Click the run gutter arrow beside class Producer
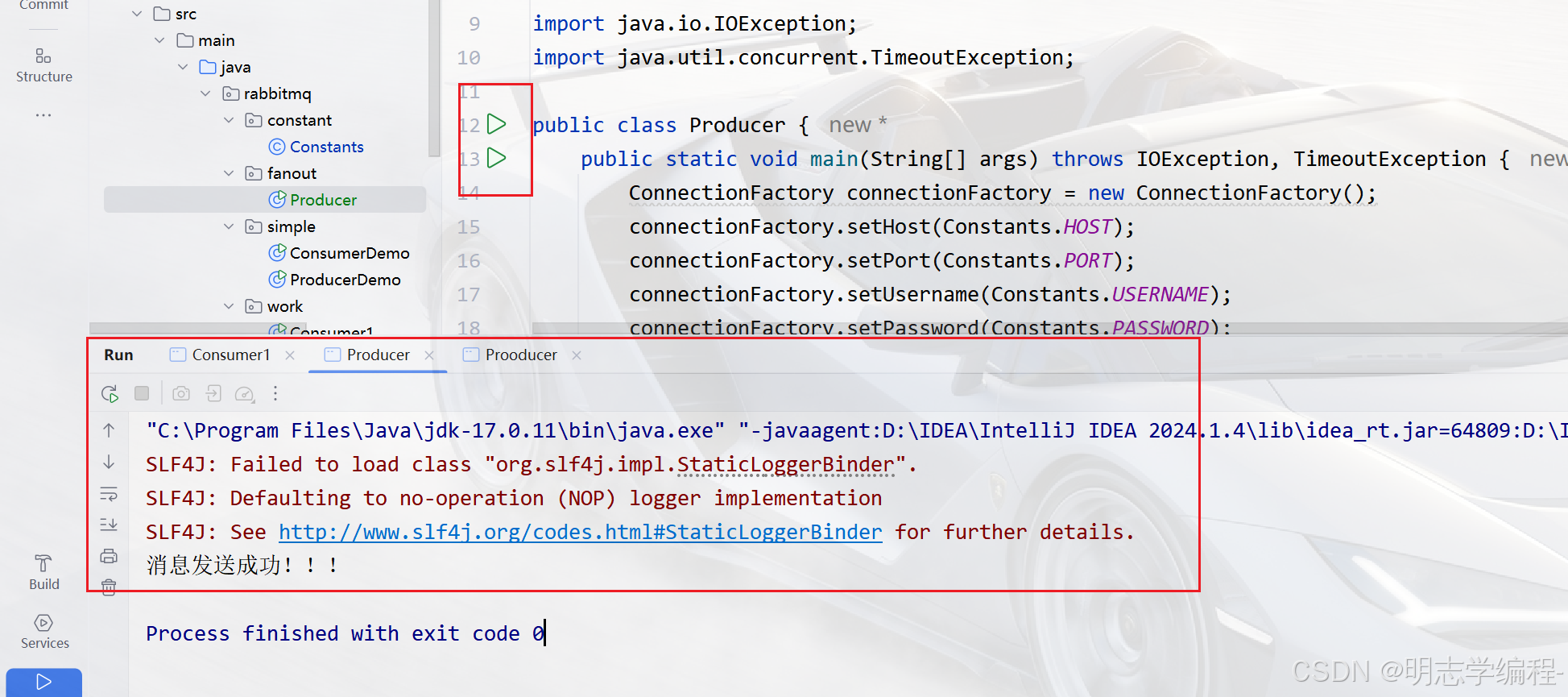The image size is (1568, 697). coord(497,124)
